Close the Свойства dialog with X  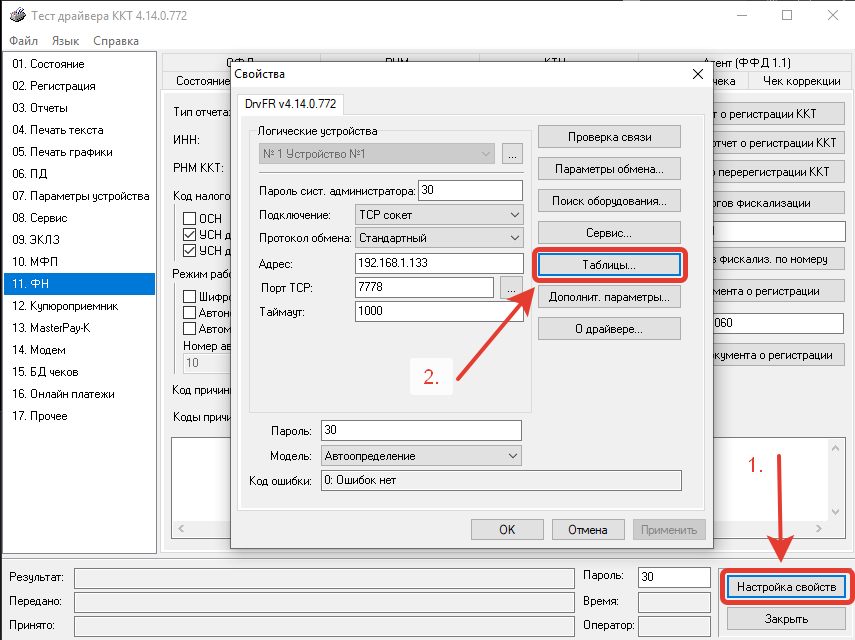coord(698,75)
